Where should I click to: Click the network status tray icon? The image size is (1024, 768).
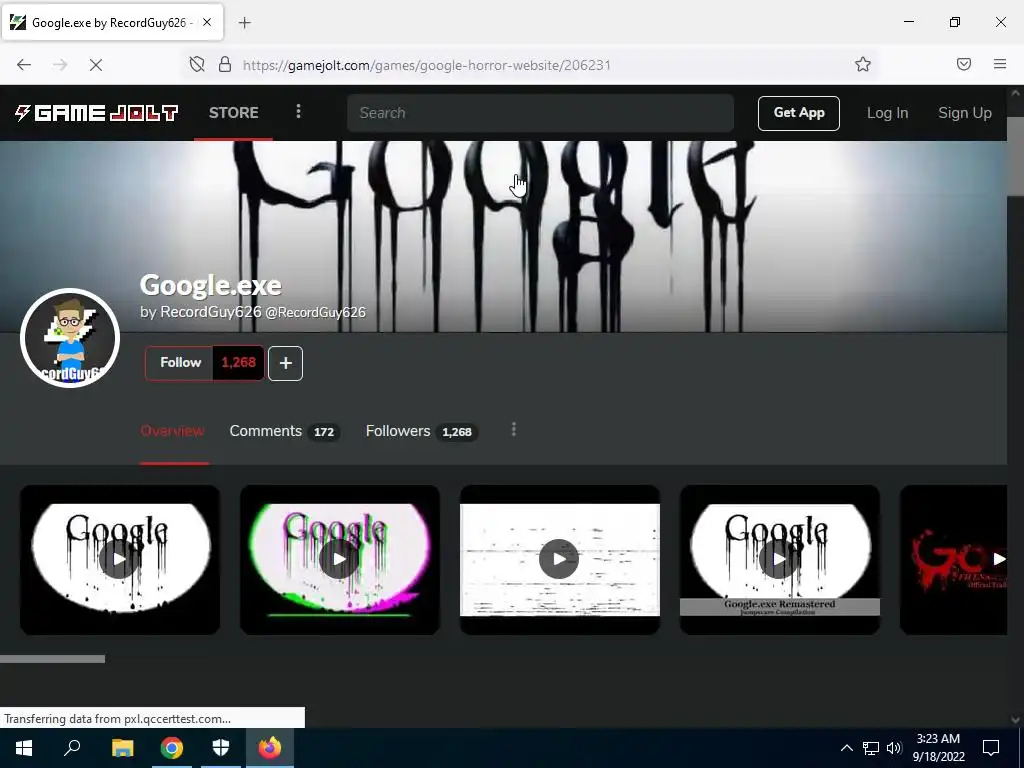pyautogui.click(x=871, y=748)
